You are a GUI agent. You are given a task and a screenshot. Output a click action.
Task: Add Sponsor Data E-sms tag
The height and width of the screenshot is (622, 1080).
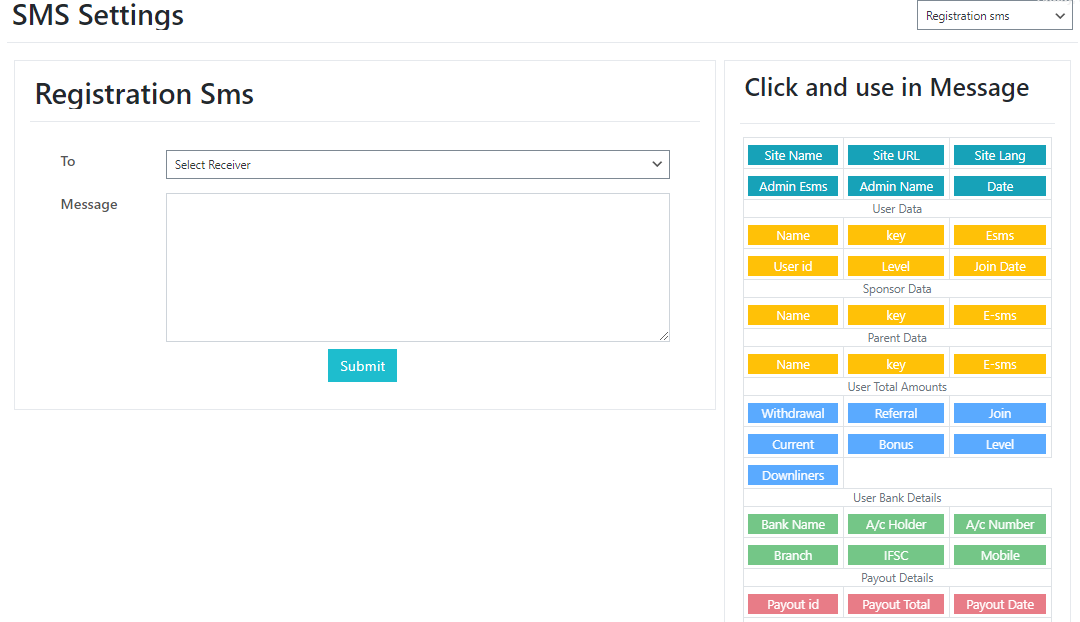[x=999, y=315]
